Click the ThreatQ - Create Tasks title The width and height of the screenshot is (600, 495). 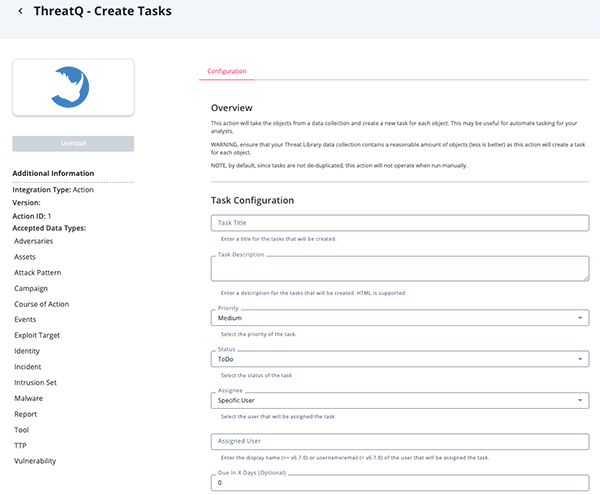103,11
